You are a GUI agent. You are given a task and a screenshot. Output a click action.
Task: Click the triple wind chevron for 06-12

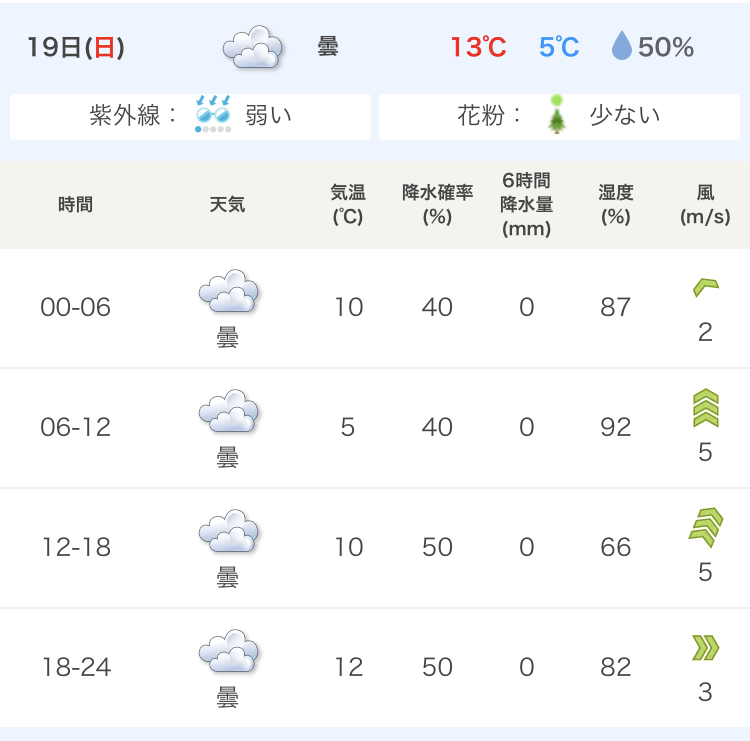pyautogui.click(x=706, y=408)
